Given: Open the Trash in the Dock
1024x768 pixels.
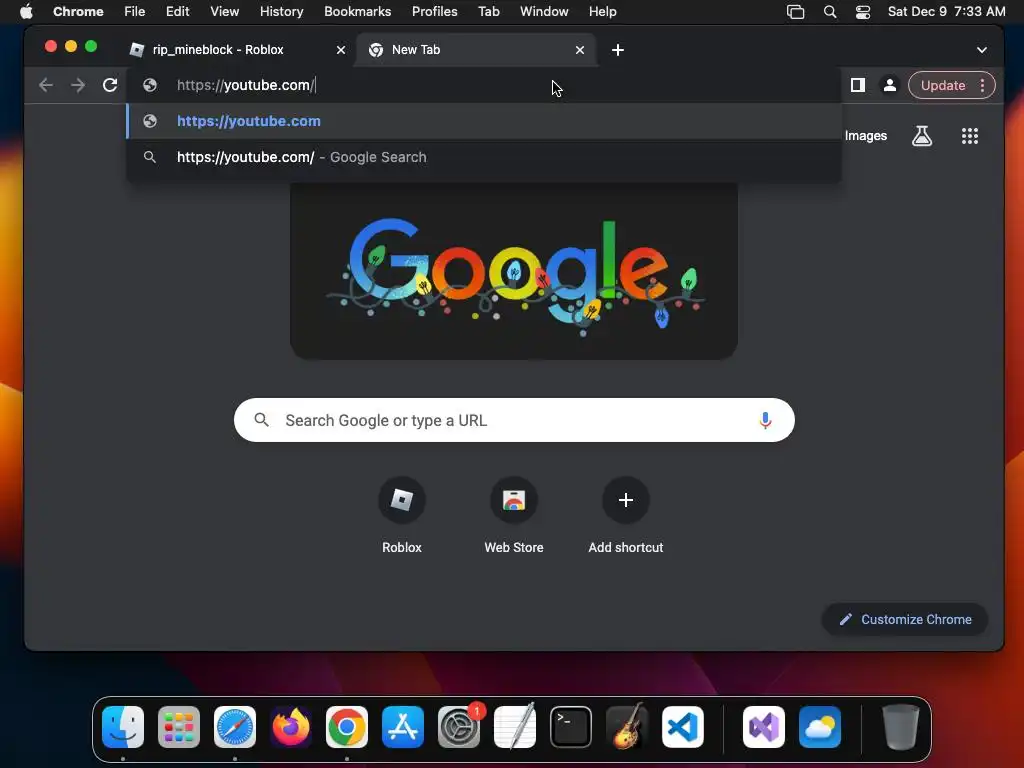Looking at the screenshot, I should pyautogui.click(x=901, y=727).
